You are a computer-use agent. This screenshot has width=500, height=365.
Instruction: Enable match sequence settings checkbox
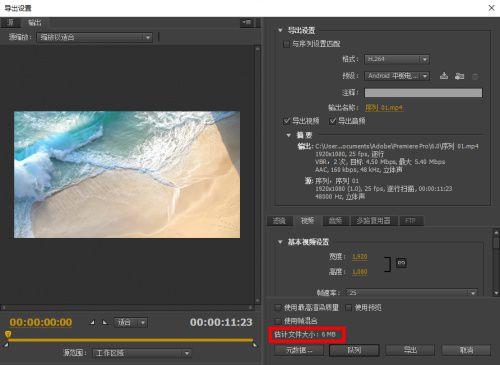pos(286,44)
